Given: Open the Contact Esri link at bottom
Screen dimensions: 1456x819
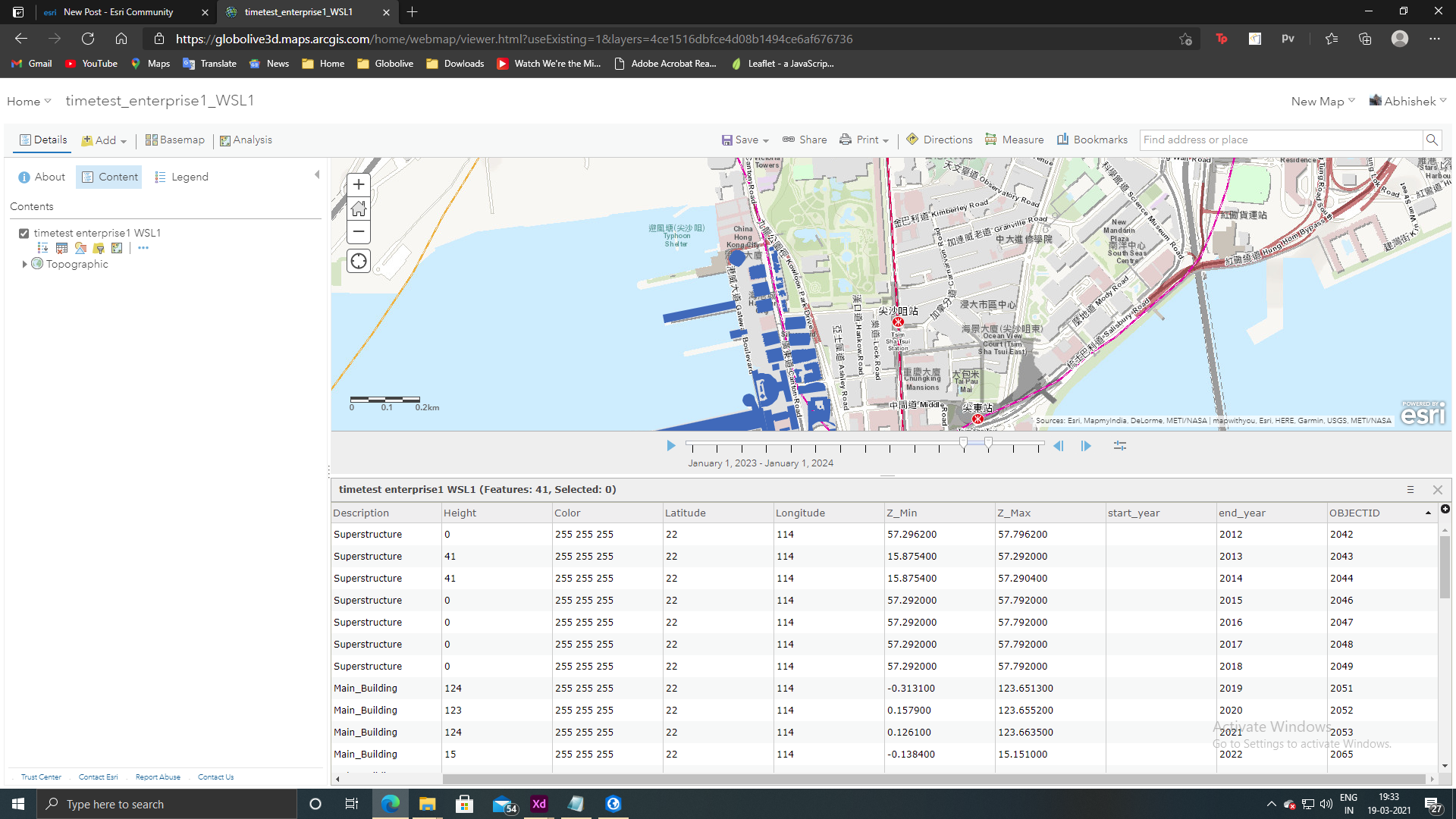Looking at the screenshot, I should click(98, 777).
